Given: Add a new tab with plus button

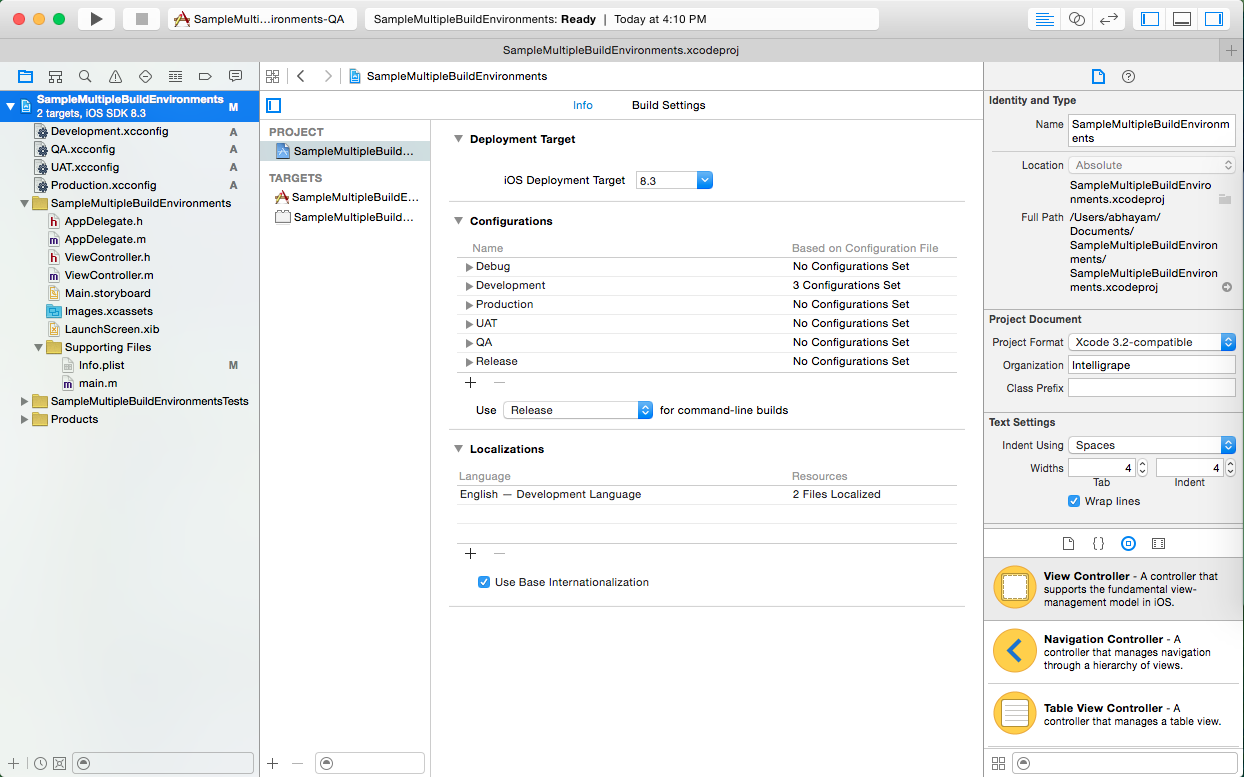Looking at the screenshot, I should 1231,50.
